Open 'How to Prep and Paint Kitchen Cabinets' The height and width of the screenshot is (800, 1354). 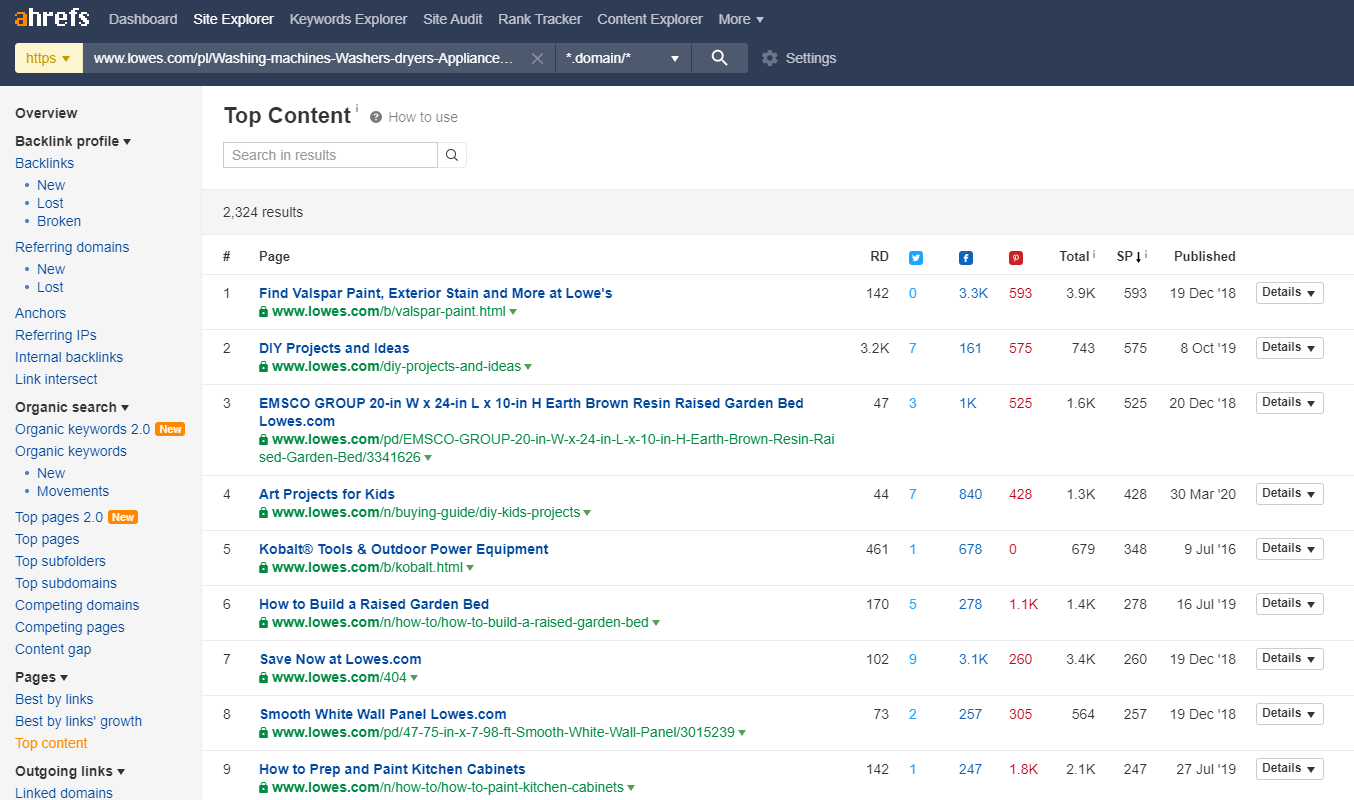(392, 769)
